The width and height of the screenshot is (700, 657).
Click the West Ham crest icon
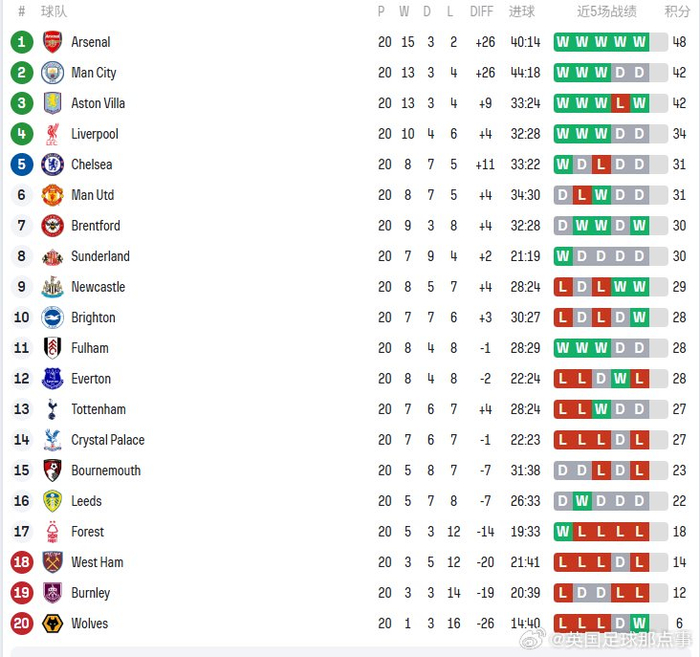click(x=52, y=562)
